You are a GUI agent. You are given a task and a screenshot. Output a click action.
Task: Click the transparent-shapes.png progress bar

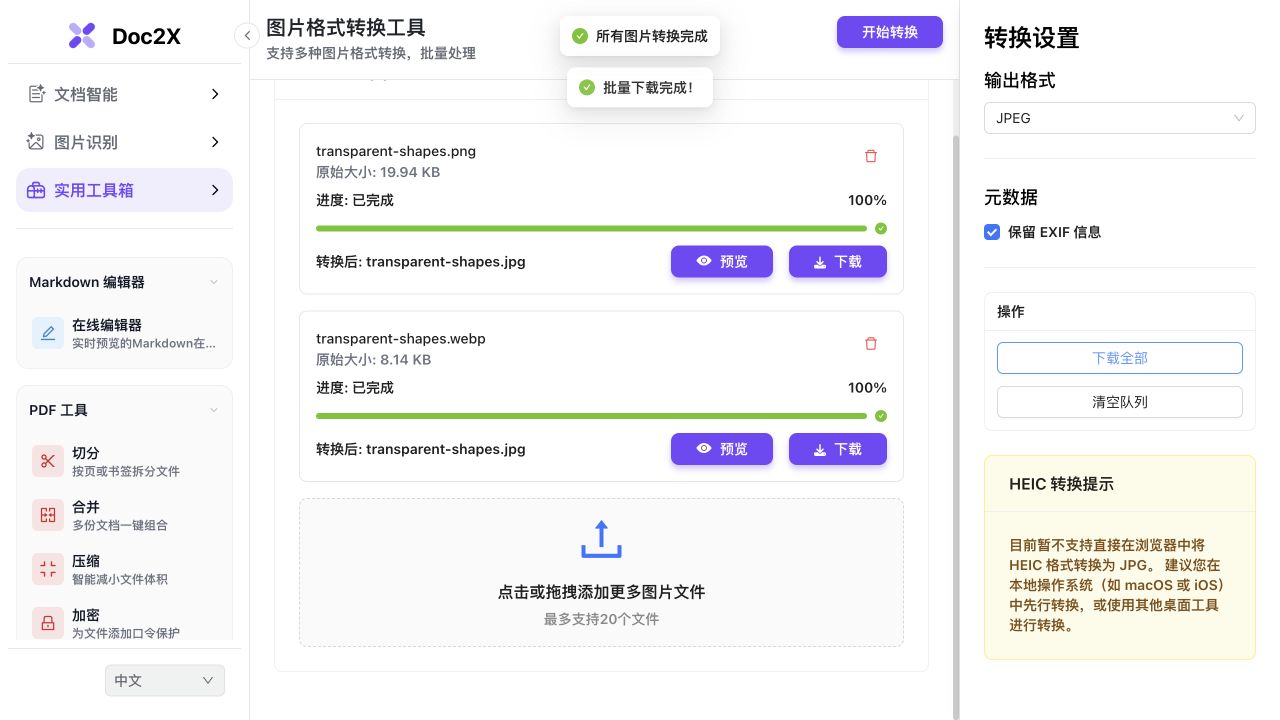pyautogui.click(x=591, y=228)
